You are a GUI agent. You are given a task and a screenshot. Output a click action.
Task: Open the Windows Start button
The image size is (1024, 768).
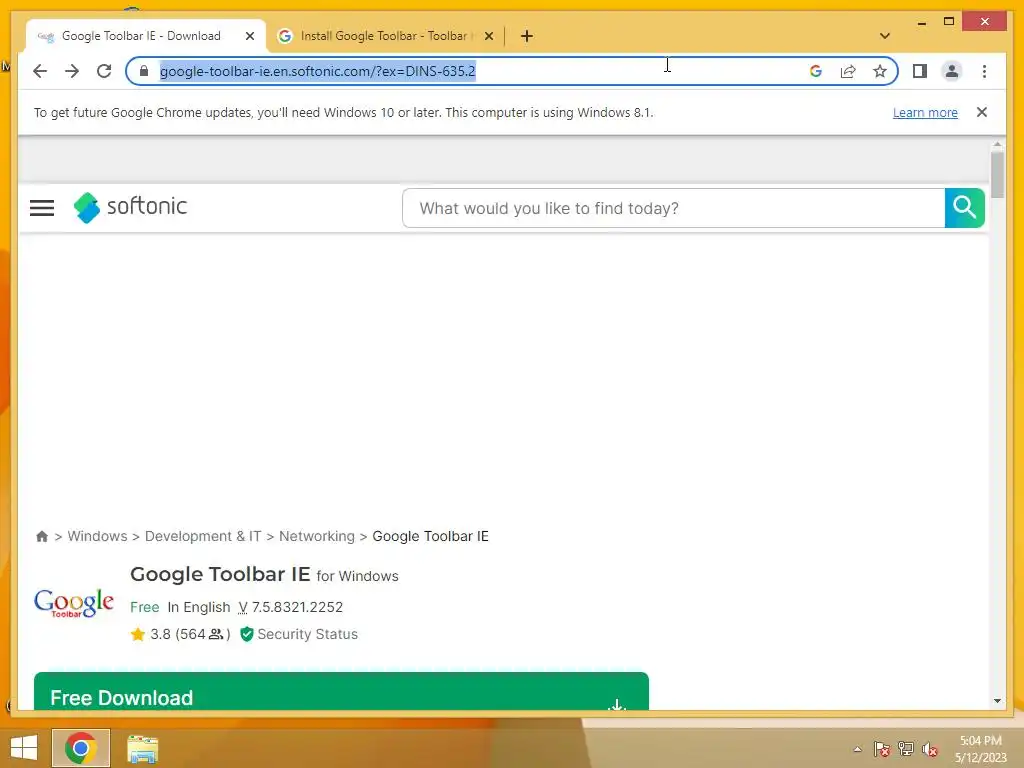(x=24, y=748)
